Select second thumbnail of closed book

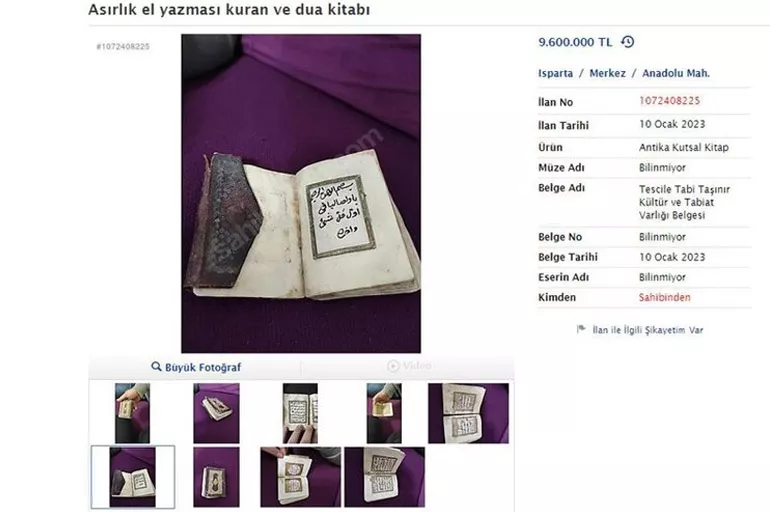point(217,413)
